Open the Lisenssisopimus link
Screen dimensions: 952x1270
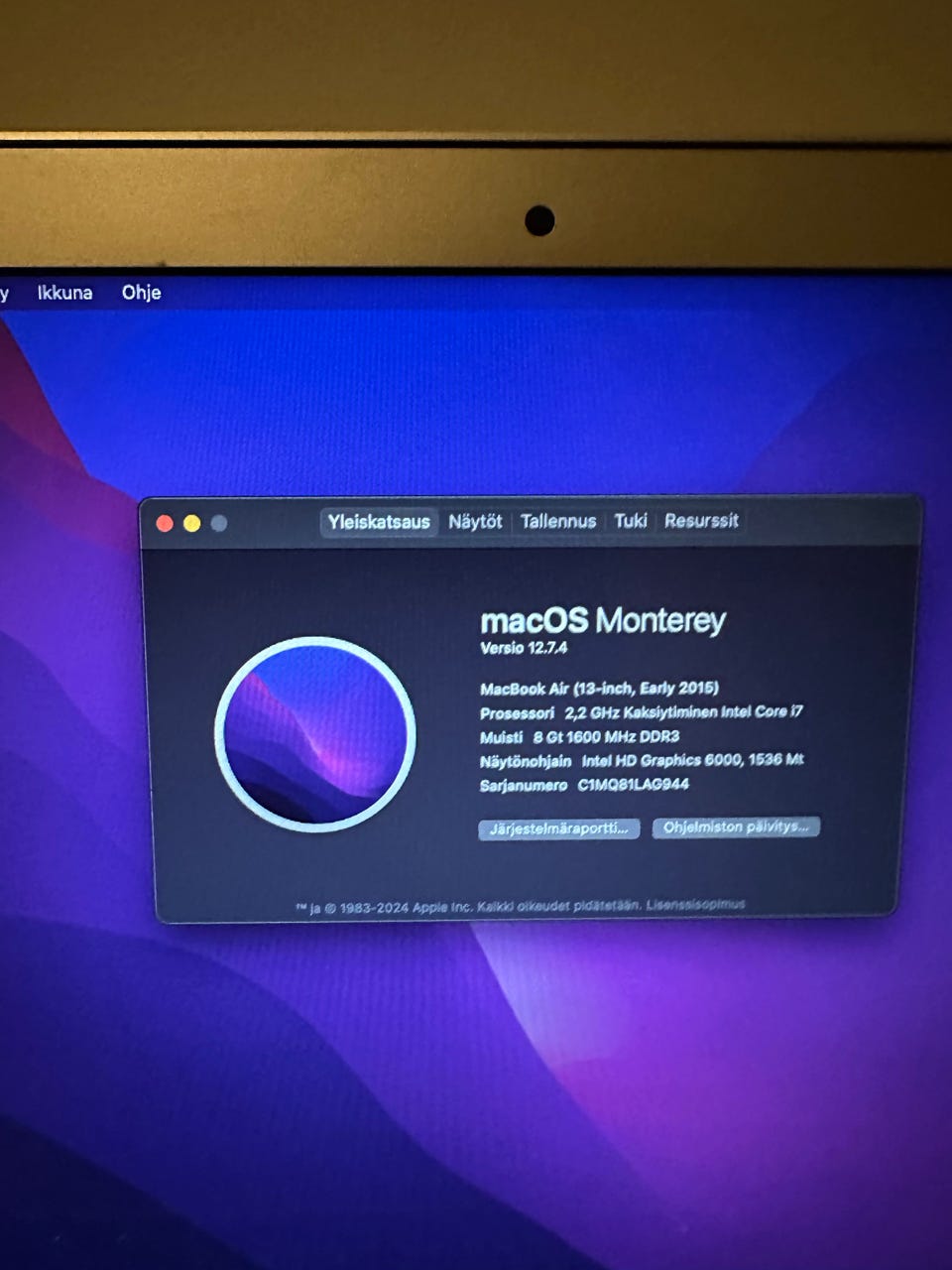point(695,905)
